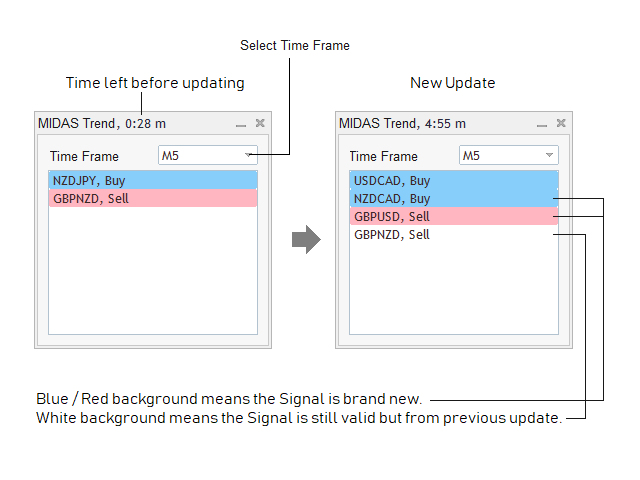Click empty area of right signal list
Screen dimensions: 640x480
pos(454,290)
